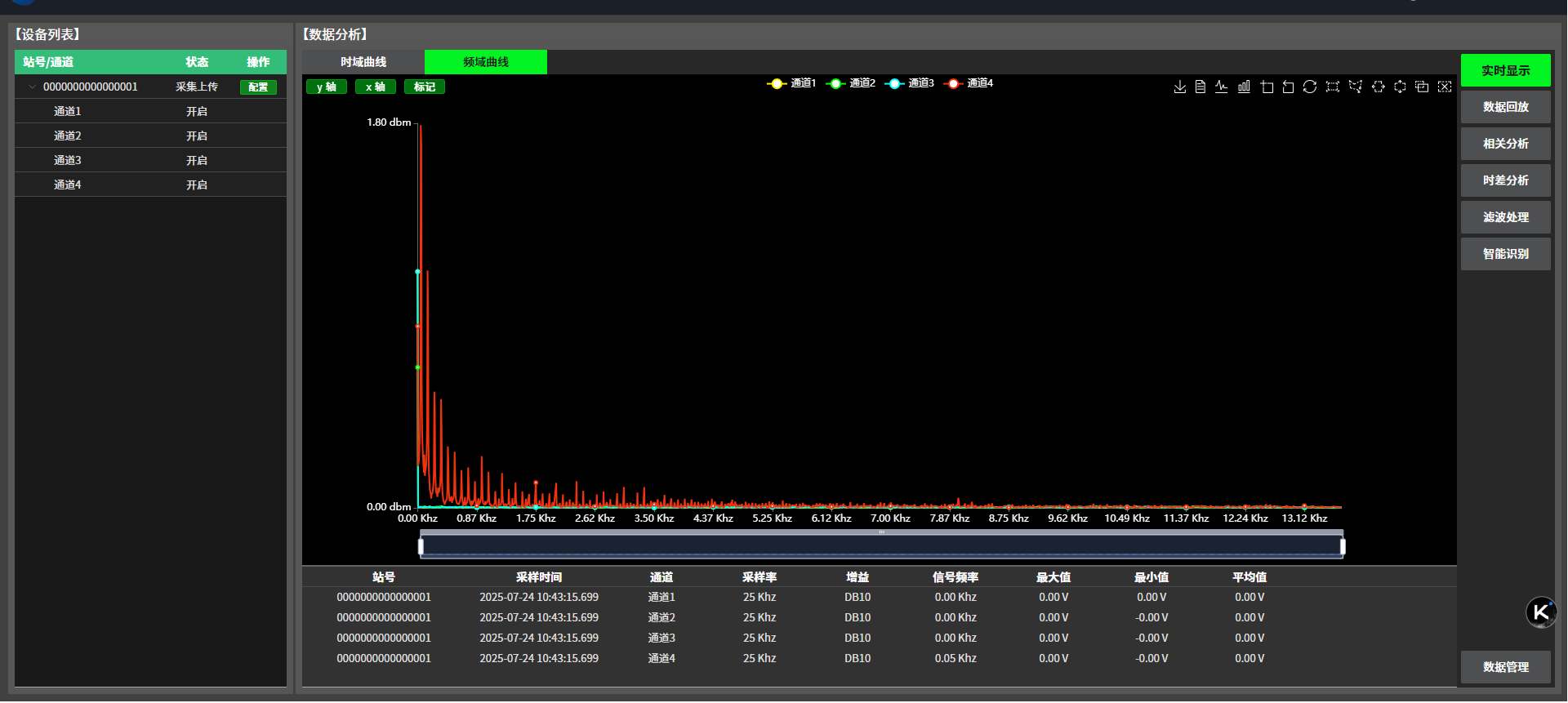1568x703 pixels.
Task: Select 通道2 row in device list
Action: (x=150, y=136)
